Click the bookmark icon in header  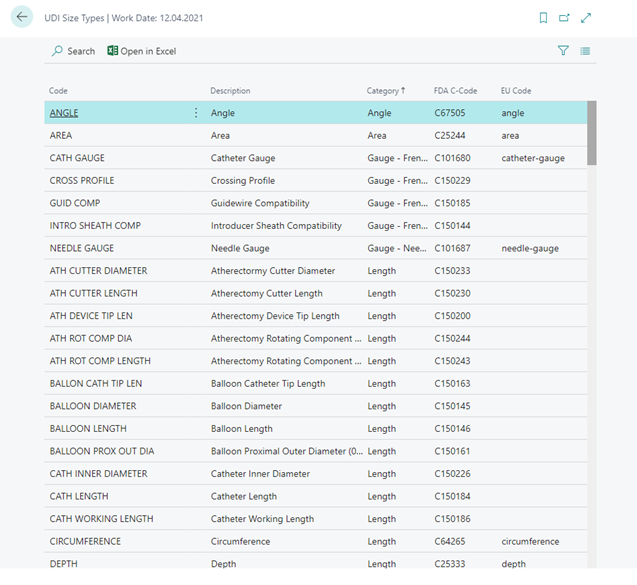pos(543,18)
